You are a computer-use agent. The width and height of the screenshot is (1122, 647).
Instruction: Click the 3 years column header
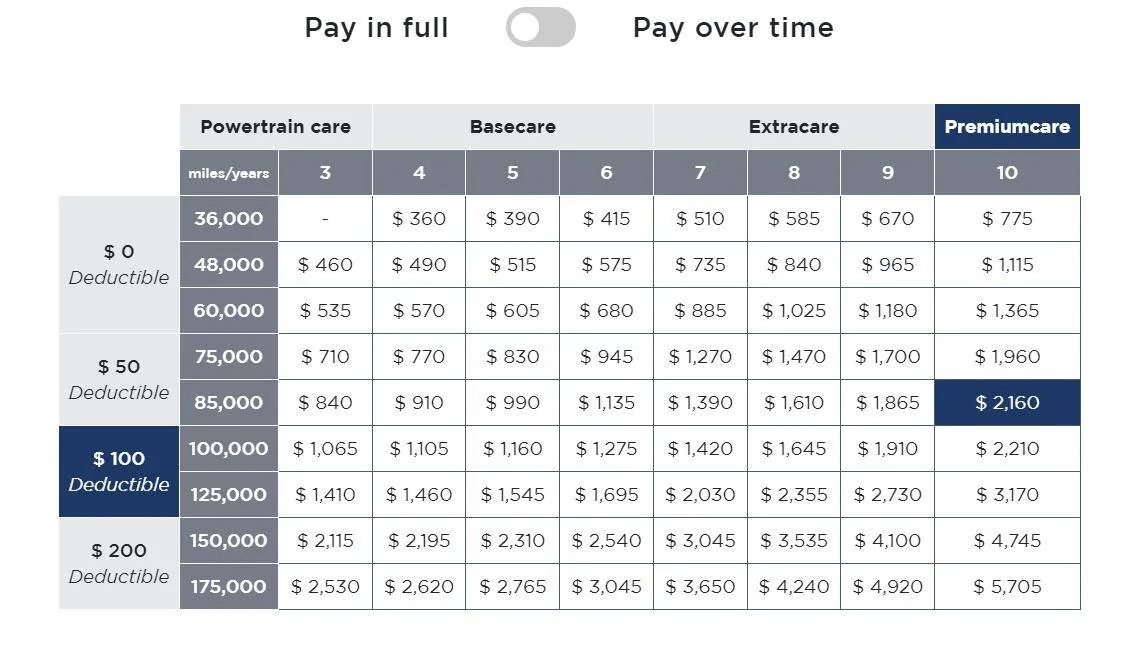(325, 172)
